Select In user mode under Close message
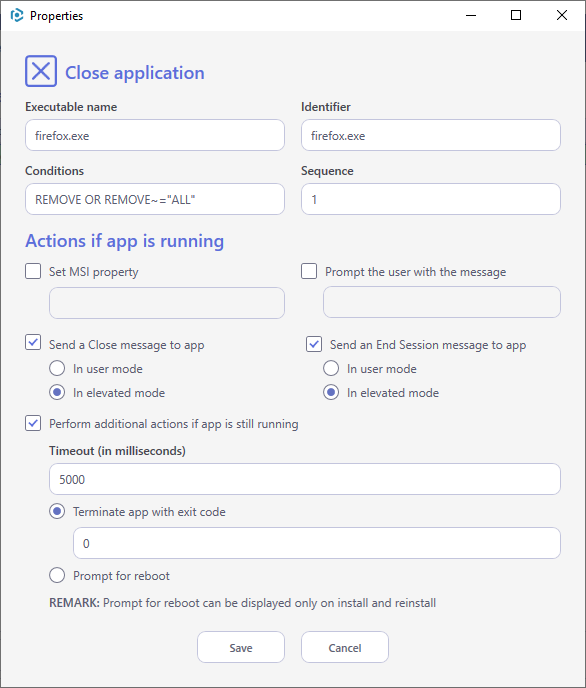The width and height of the screenshot is (586, 688). (x=57, y=368)
